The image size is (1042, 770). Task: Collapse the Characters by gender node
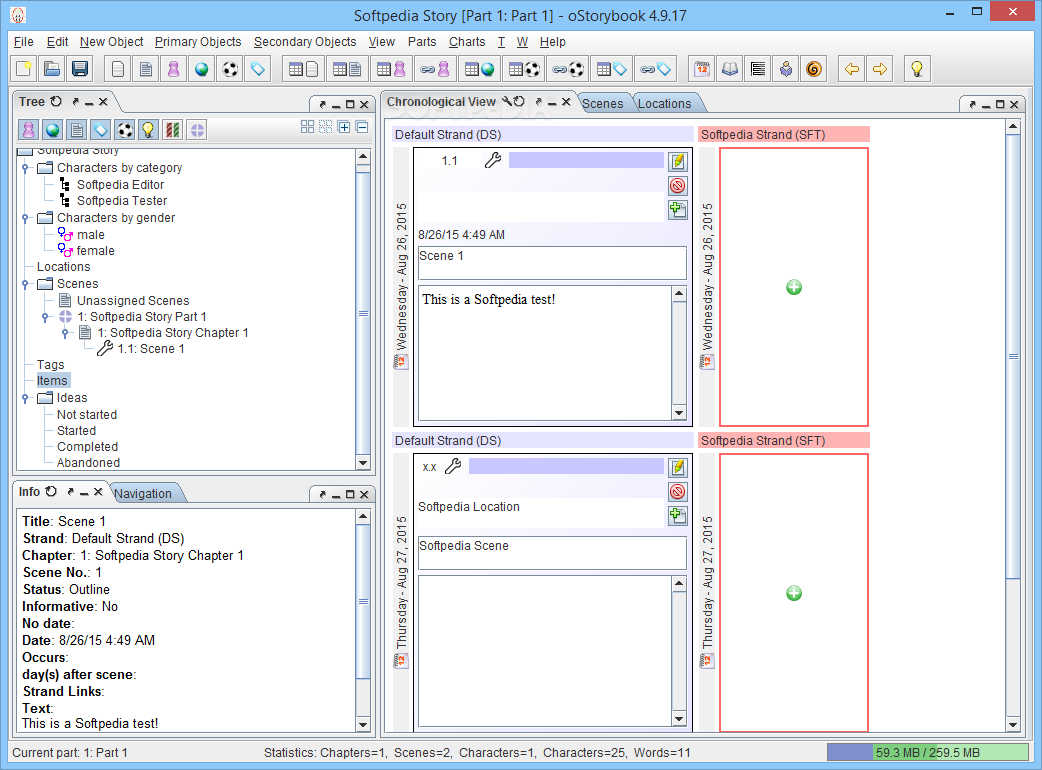coord(25,218)
